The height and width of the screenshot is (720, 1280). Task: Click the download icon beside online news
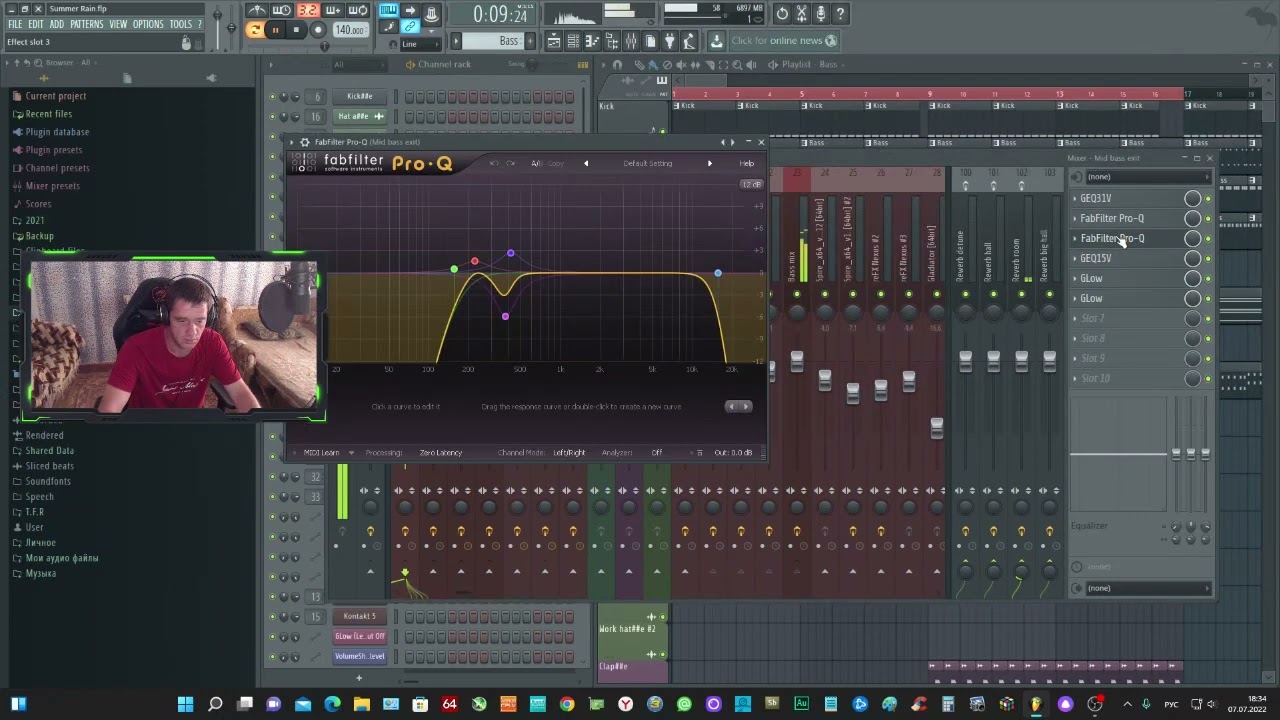tap(716, 41)
